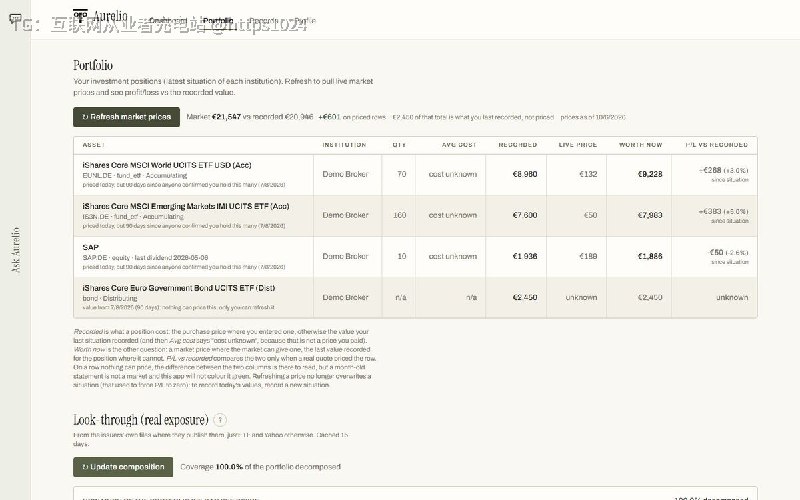Click the WORTH NOW column header
This screenshot has height=500, width=800.
640,145
